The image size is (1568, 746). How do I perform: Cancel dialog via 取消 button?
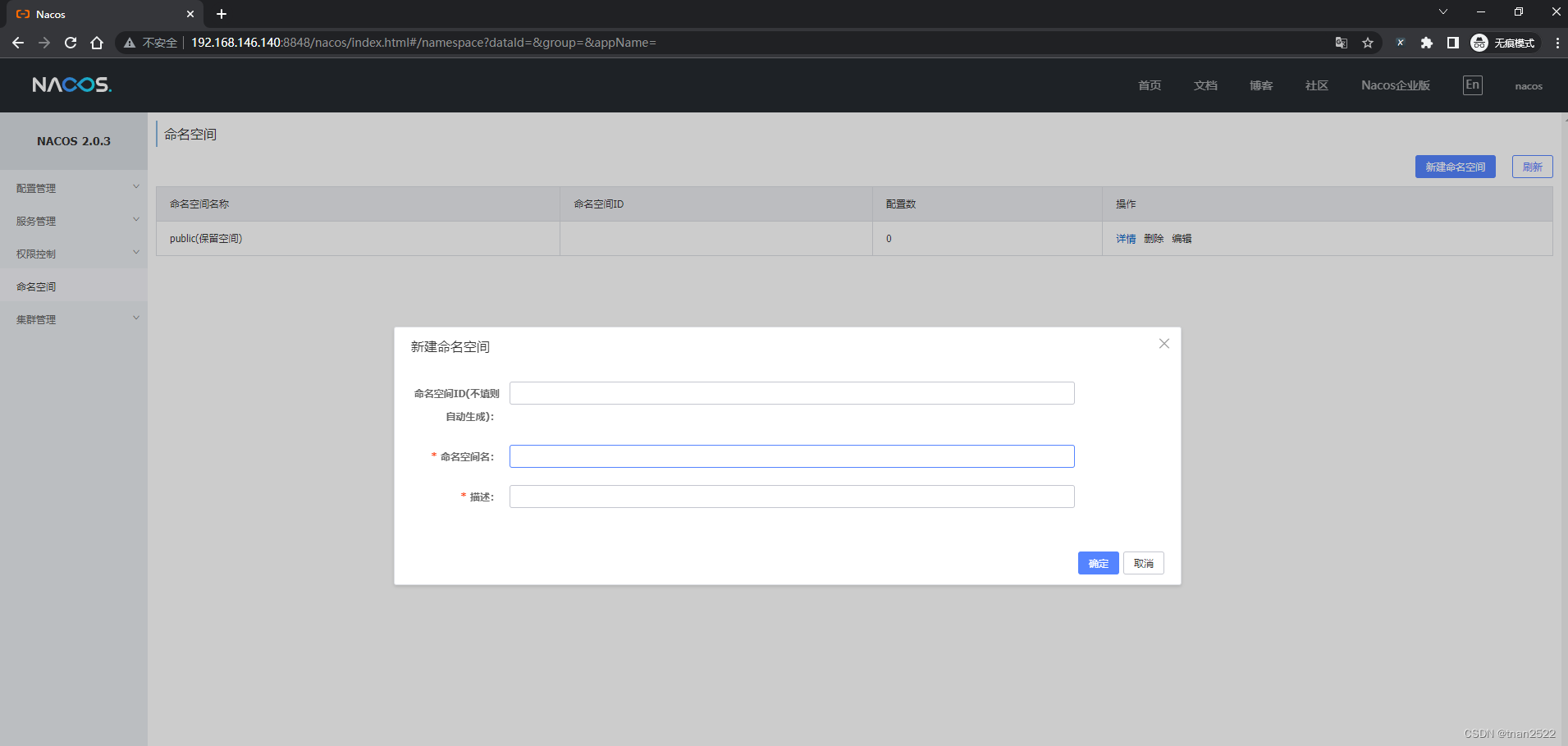coord(1143,563)
